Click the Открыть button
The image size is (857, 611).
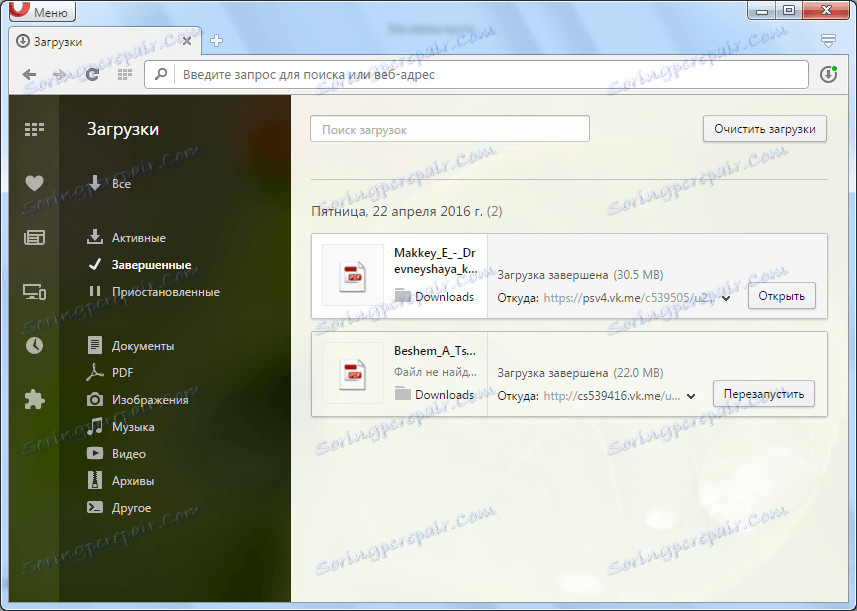tap(782, 296)
